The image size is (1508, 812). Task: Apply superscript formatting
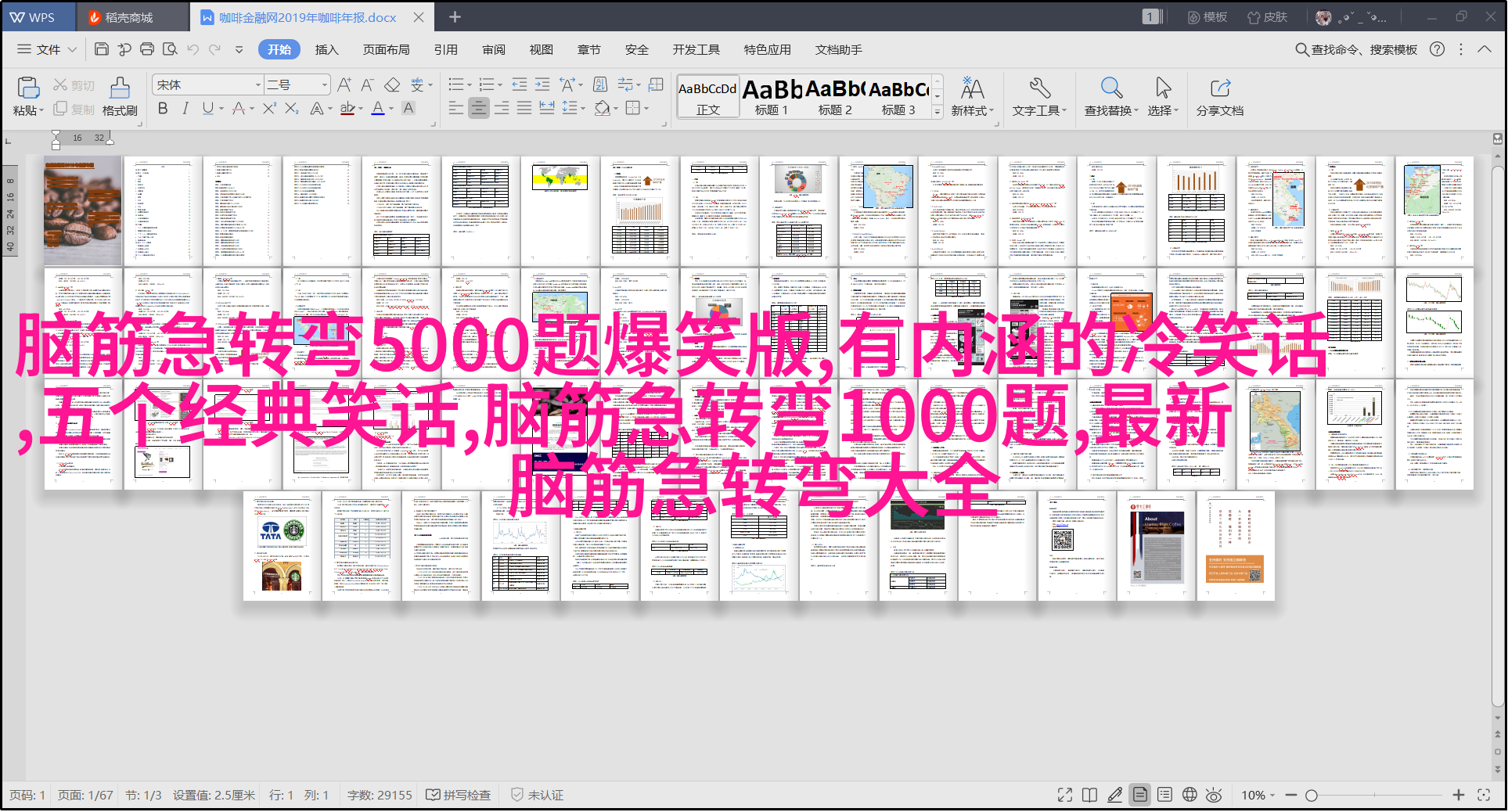(x=269, y=109)
